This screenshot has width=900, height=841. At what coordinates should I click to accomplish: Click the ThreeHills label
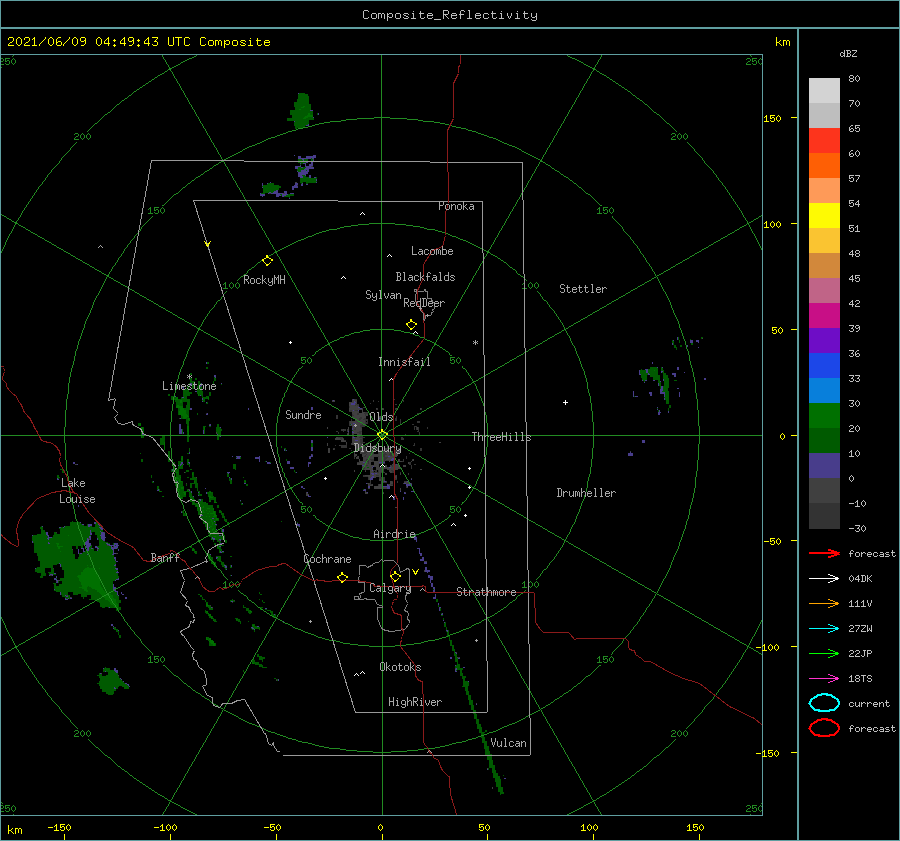[501, 437]
